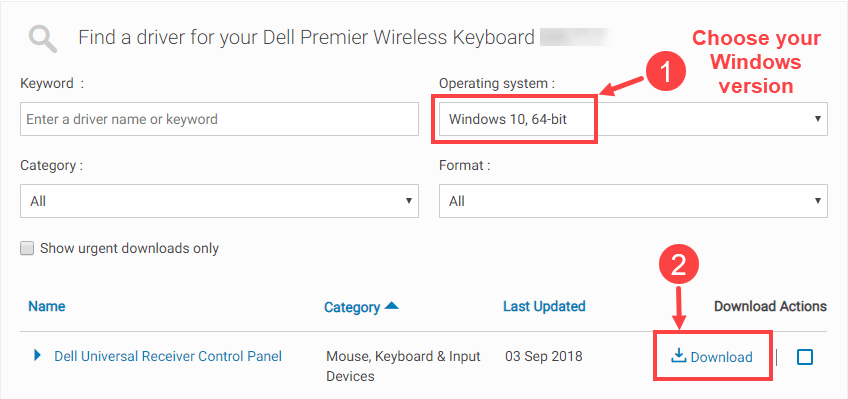Viewport: 848px width, 399px height.
Task: Click the magnifying glass search icon
Action: click(x=43, y=40)
